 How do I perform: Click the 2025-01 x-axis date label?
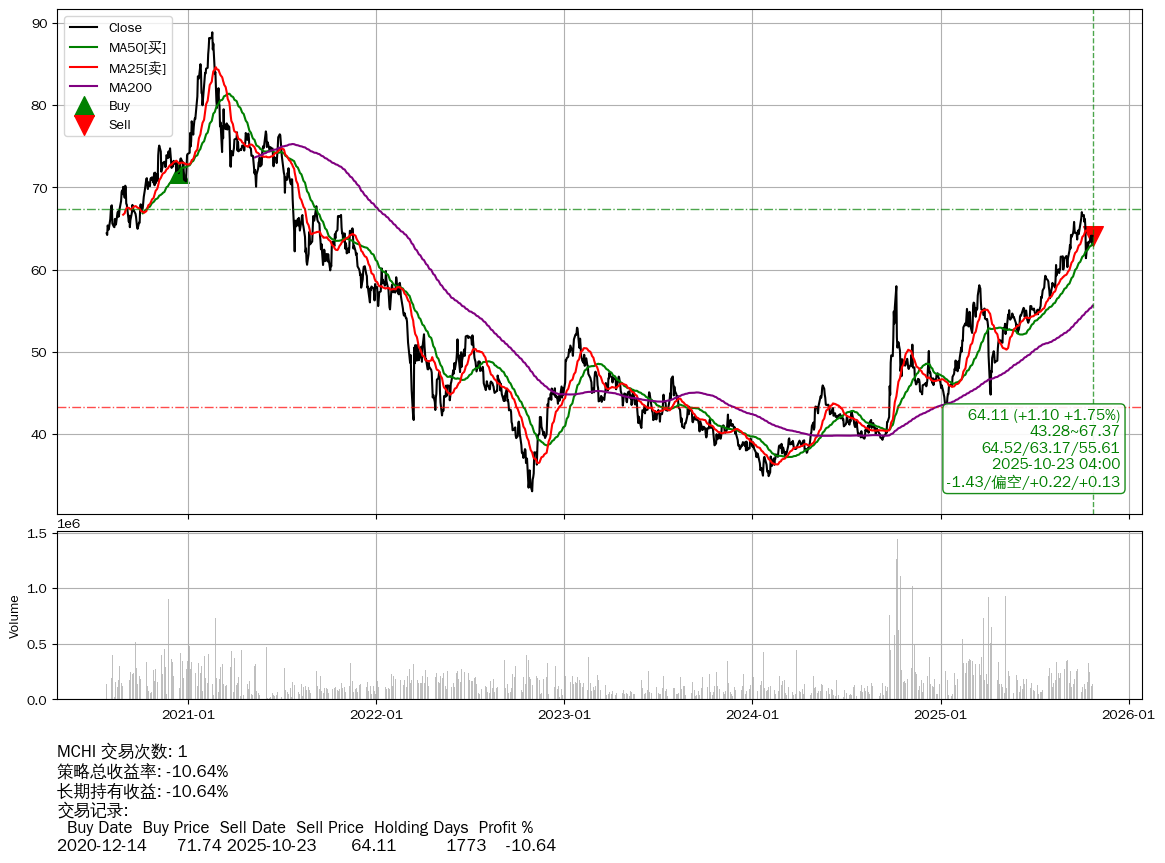tap(941, 715)
